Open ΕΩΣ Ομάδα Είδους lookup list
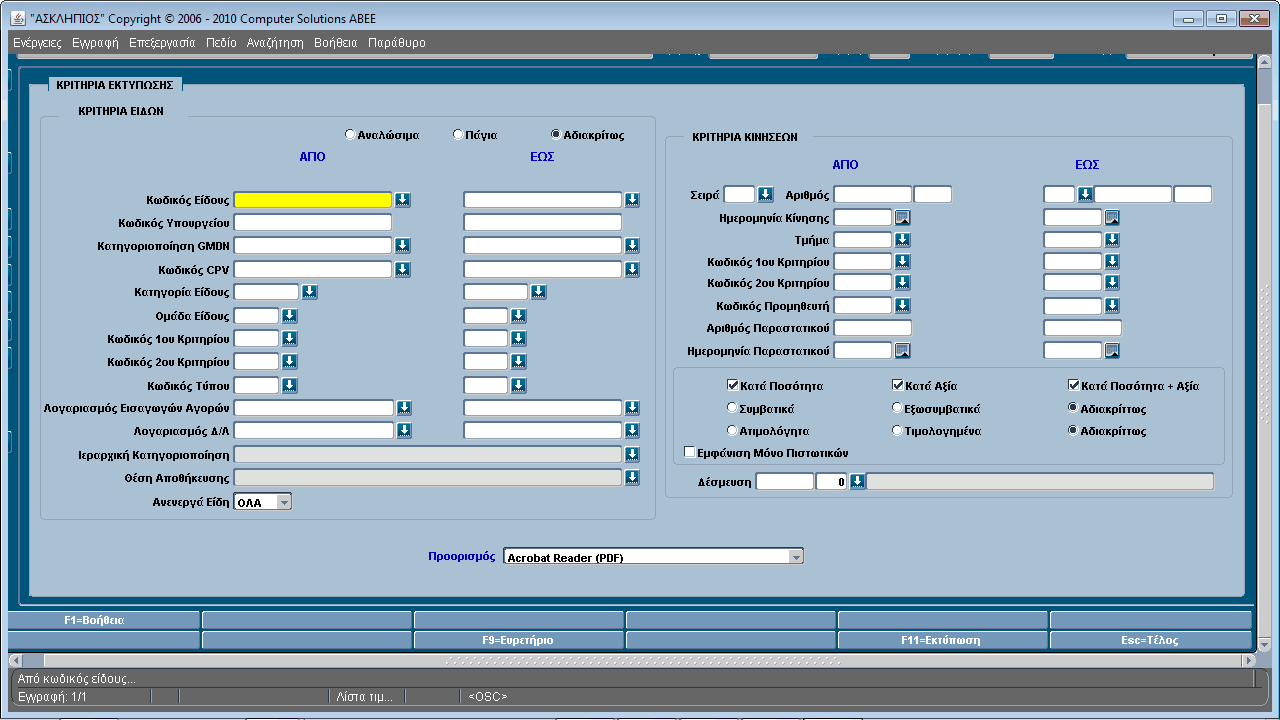 (518, 316)
